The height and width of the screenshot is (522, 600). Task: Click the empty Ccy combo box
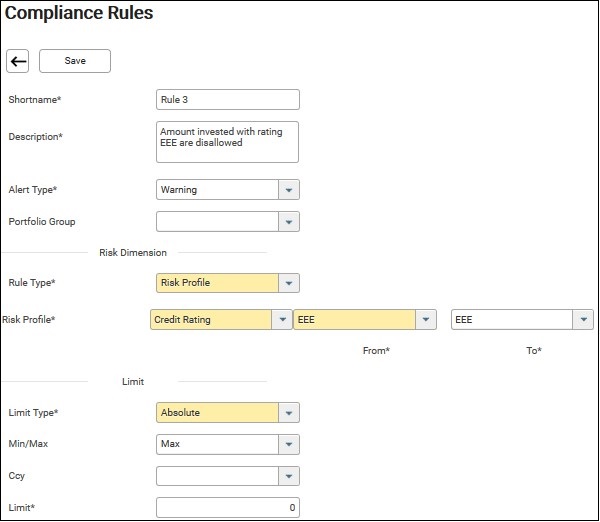pyautogui.click(x=216, y=476)
